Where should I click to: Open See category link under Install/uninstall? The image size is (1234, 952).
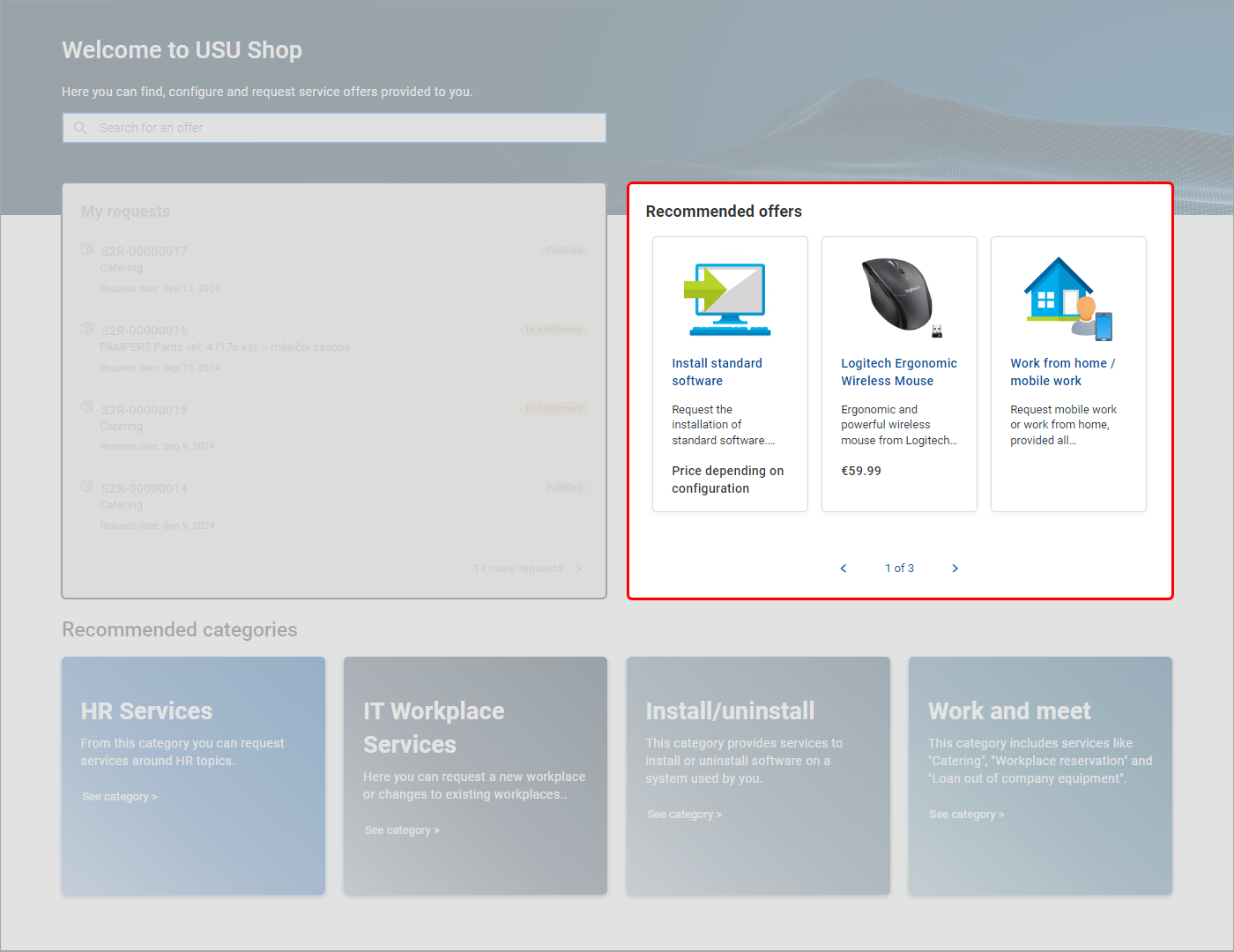pyautogui.click(x=684, y=814)
